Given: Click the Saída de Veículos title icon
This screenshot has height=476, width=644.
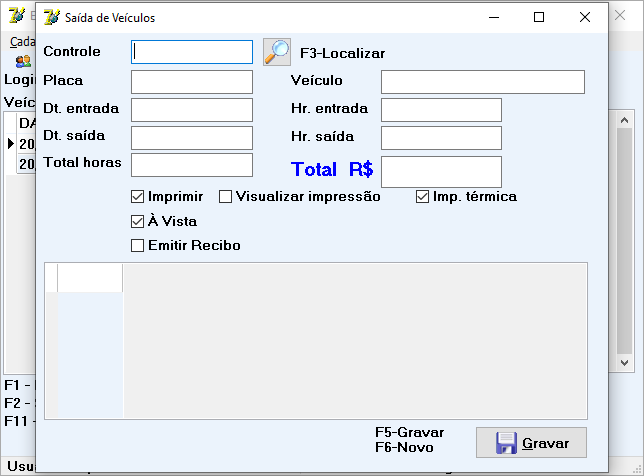Looking at the screenshot, I should pos(52,17).
